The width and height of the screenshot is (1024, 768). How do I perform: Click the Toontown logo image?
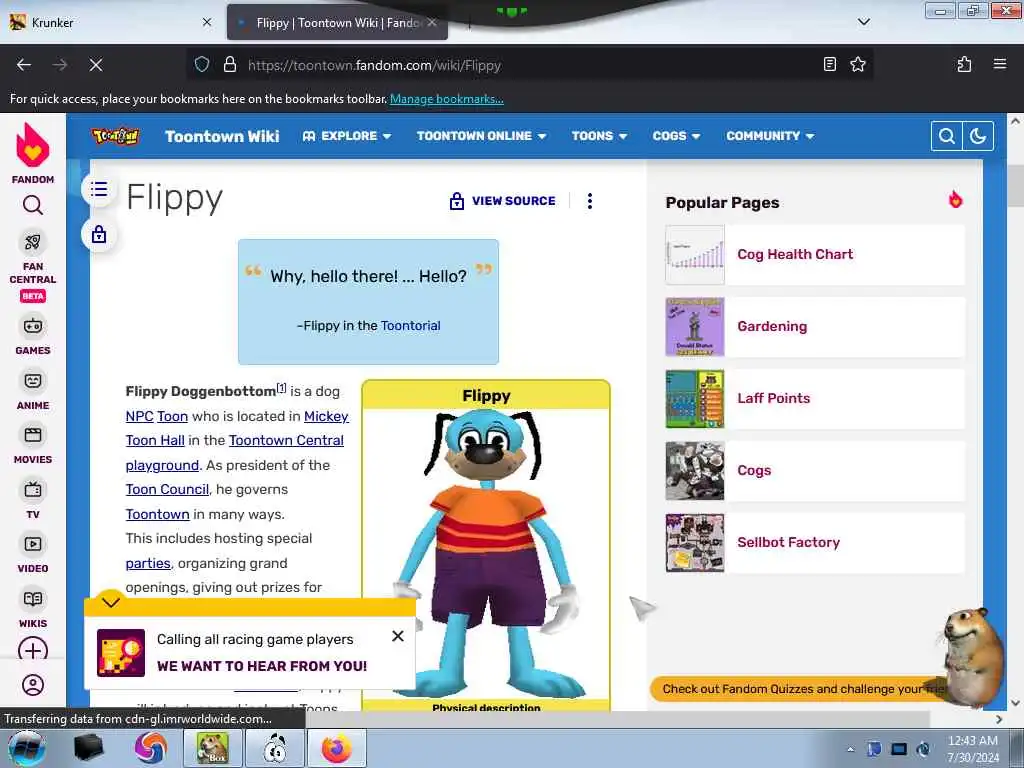pyautogui.click(x=116, y=136)
